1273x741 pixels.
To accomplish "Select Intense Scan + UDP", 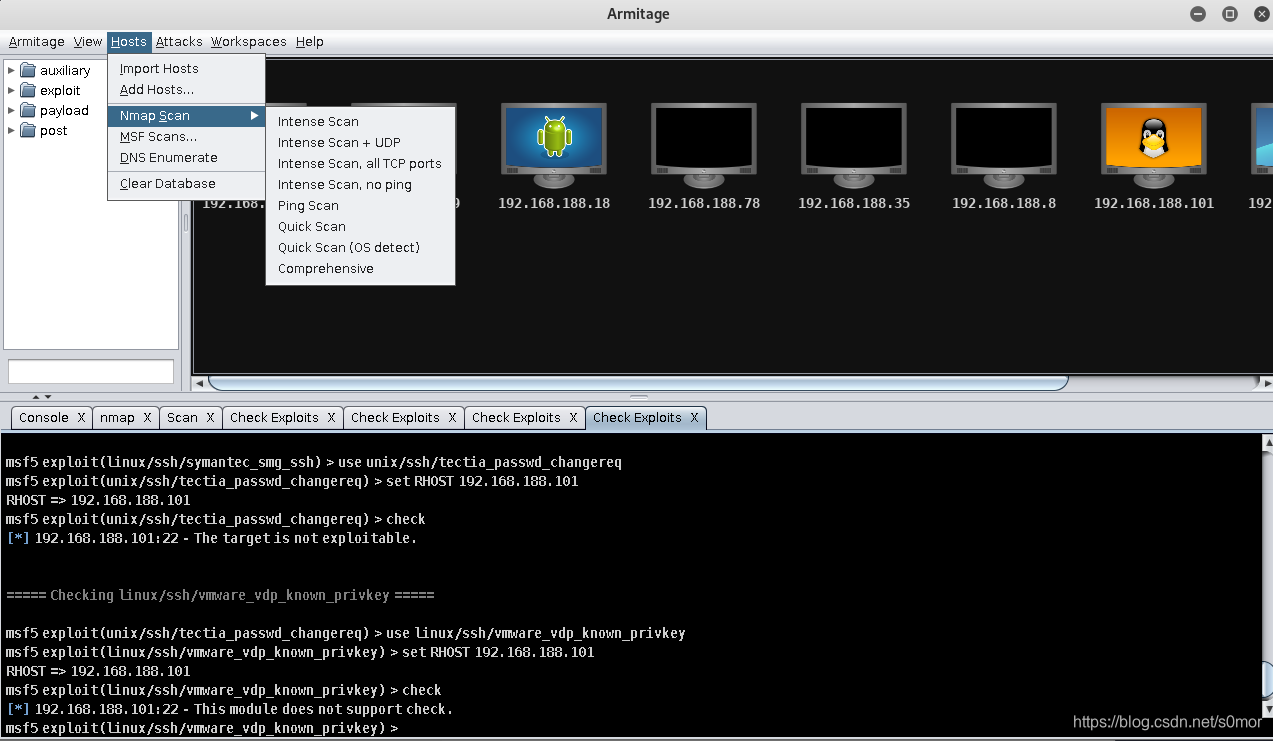I will coord(360,143).
